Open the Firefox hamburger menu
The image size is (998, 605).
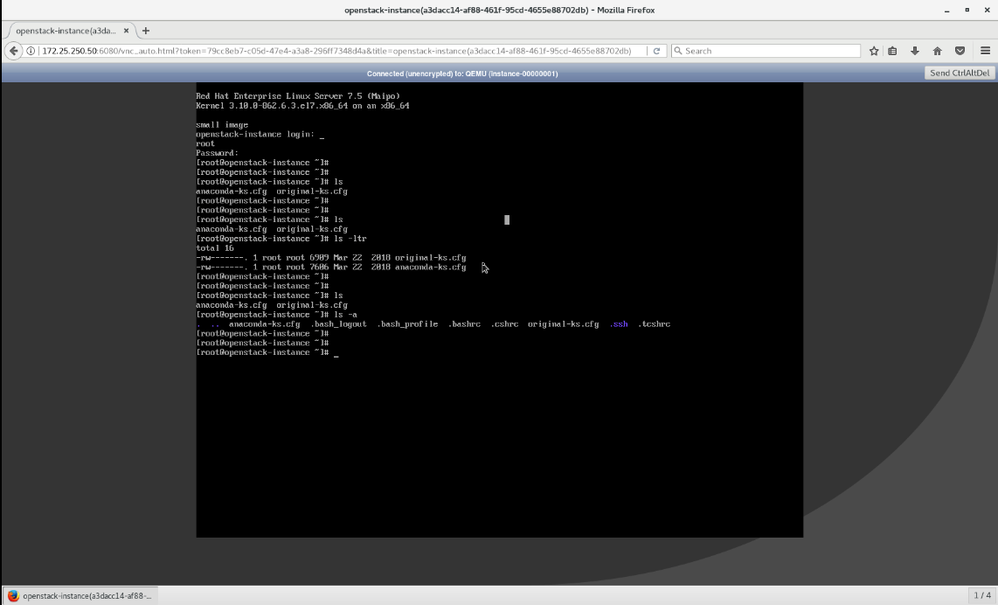click(985, 51)
